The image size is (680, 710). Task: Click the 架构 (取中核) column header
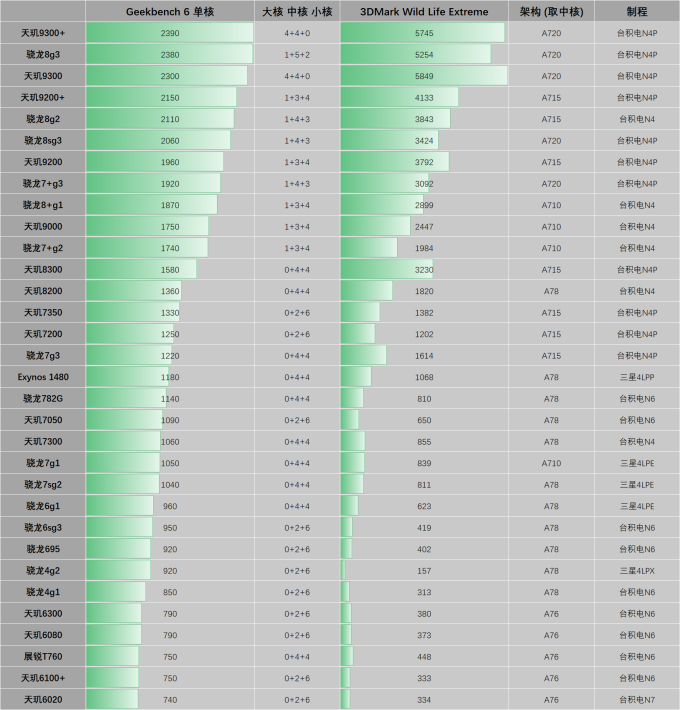pos(551,11)
